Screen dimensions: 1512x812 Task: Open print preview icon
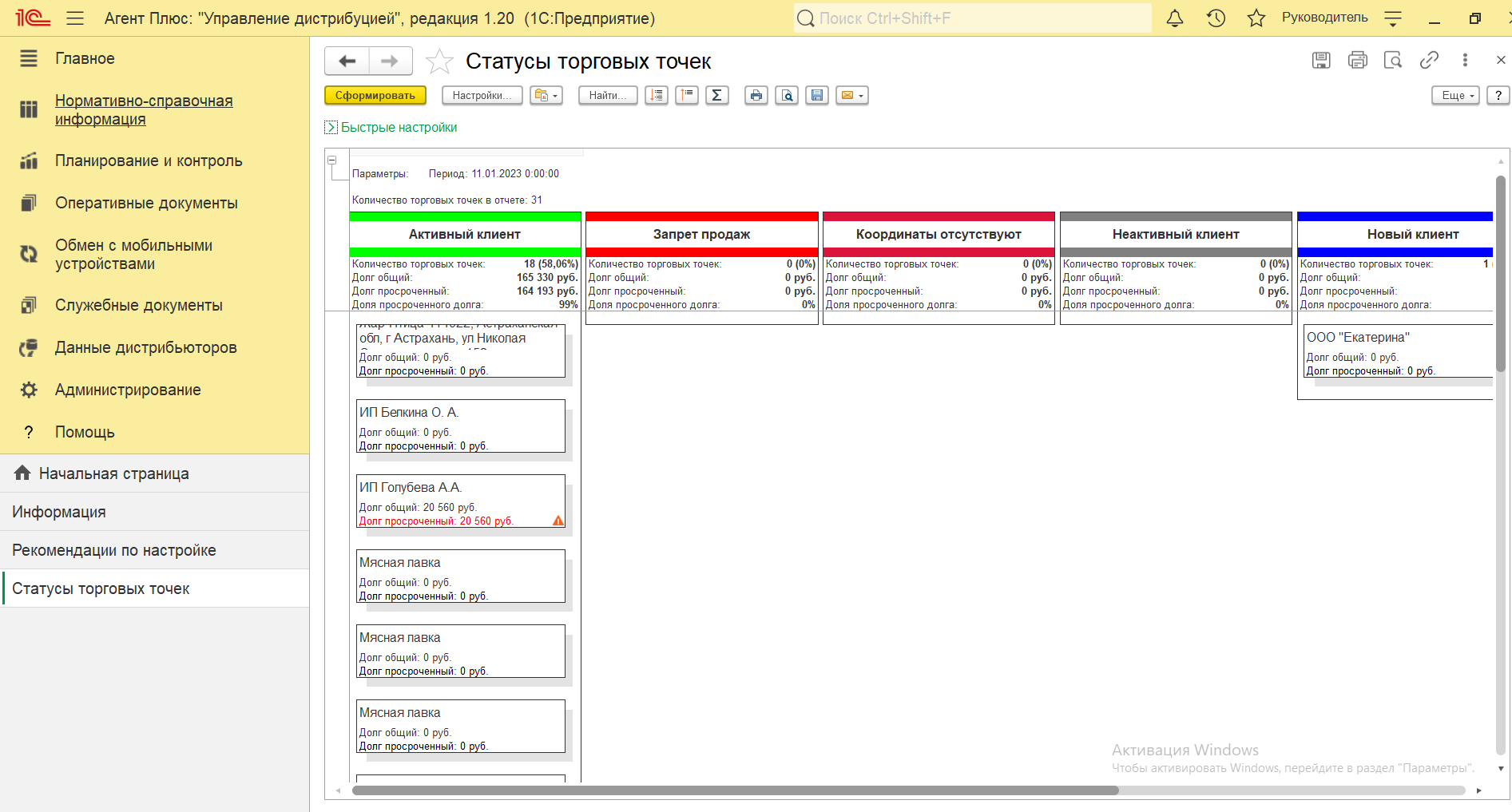click(787, 95)
